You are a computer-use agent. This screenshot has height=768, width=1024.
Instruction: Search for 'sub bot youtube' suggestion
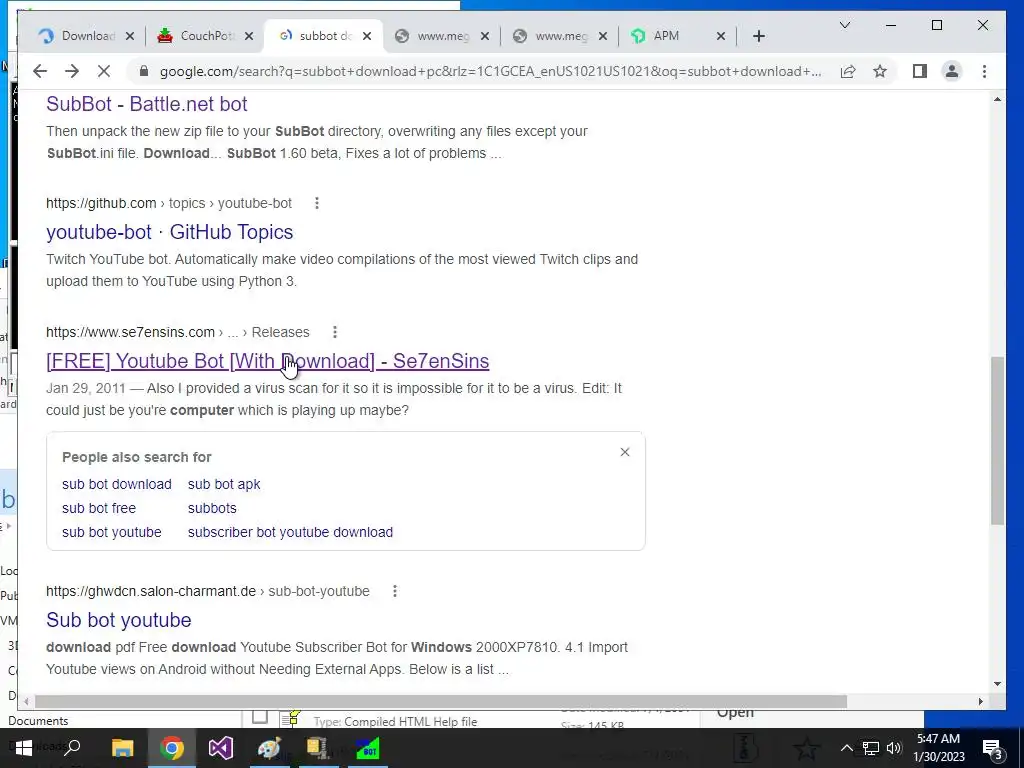(112, 532)
